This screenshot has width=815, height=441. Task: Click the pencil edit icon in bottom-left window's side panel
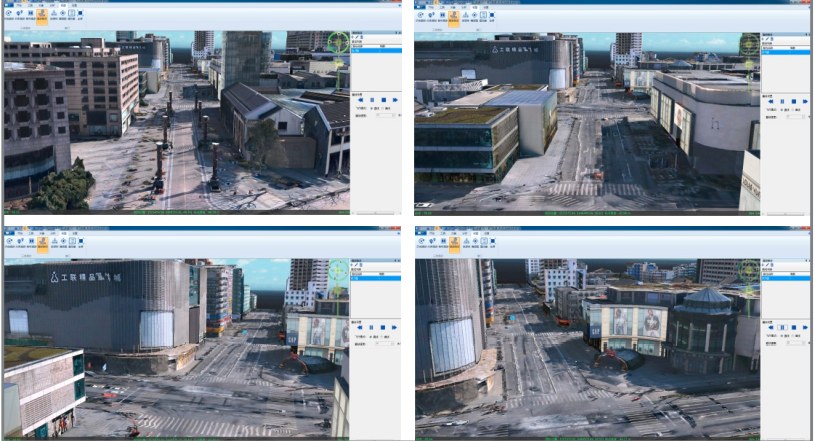[357, 265]
